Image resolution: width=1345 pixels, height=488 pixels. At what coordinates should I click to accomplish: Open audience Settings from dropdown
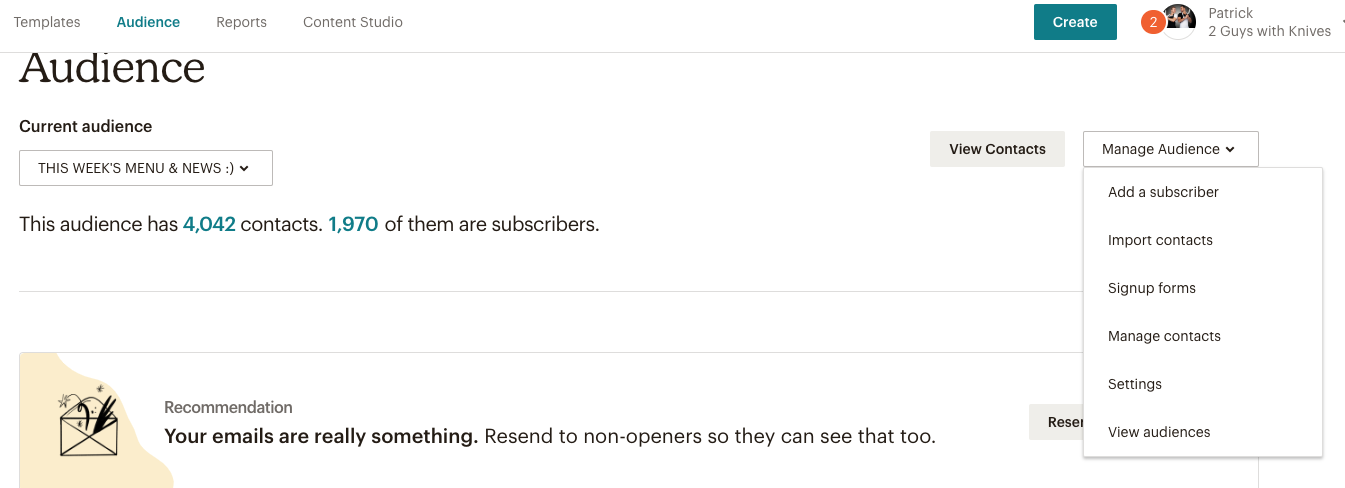click(x=1134, y=384)
